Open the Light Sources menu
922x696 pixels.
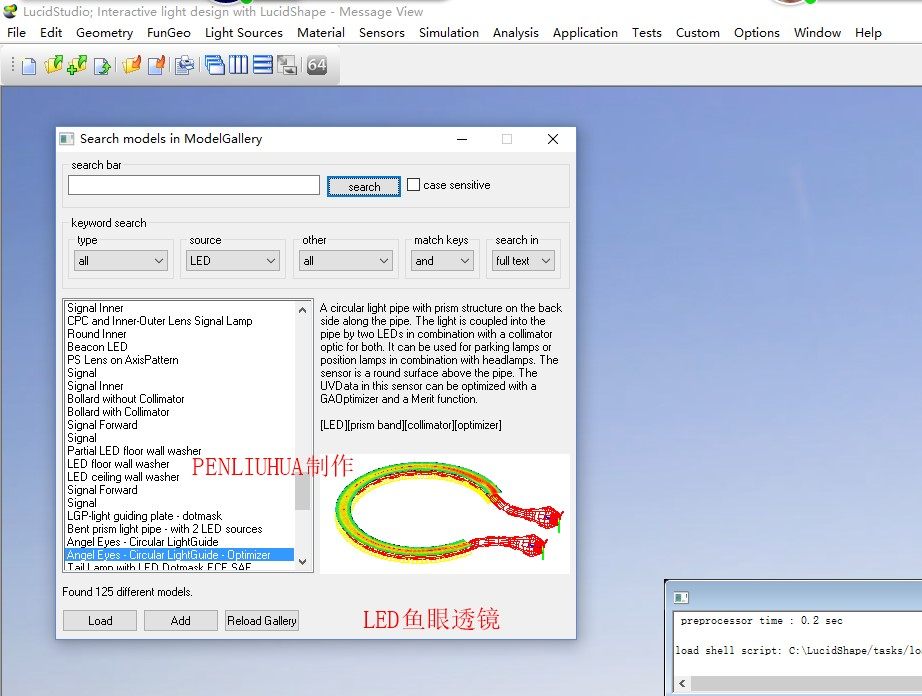click(x=243, y=32)
